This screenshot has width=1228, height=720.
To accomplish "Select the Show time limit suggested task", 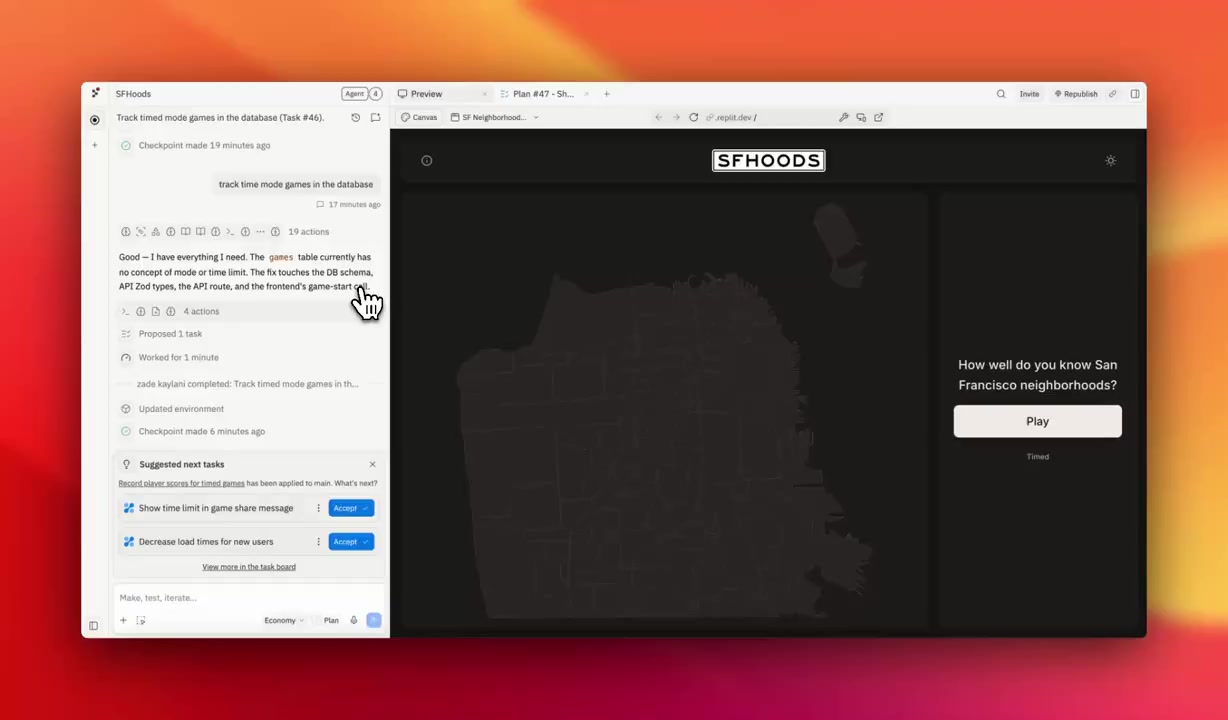I will click(x=216, y=508).
